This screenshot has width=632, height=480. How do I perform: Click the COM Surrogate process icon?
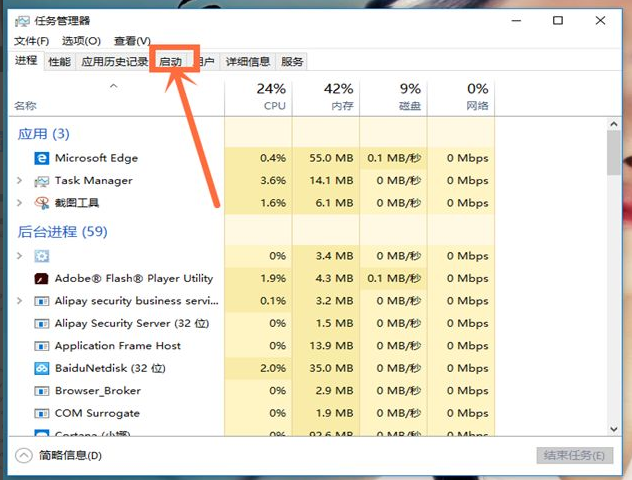pos(42,413)
